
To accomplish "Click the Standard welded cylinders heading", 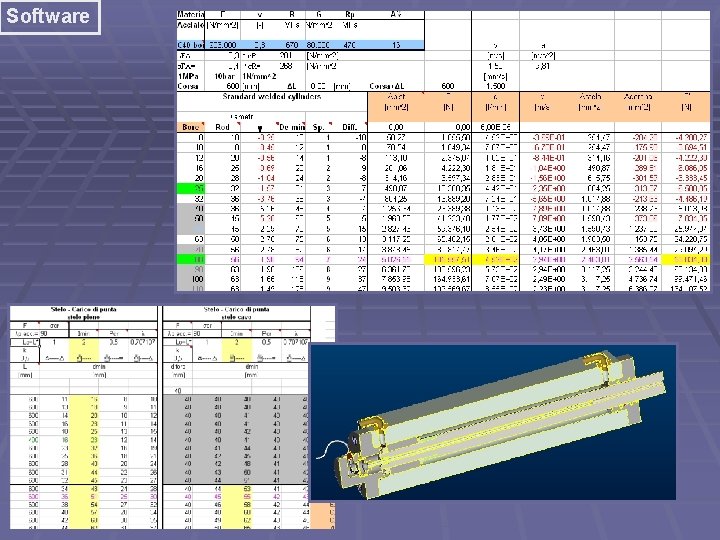I will pyautogui.click(x=272, y=96).
